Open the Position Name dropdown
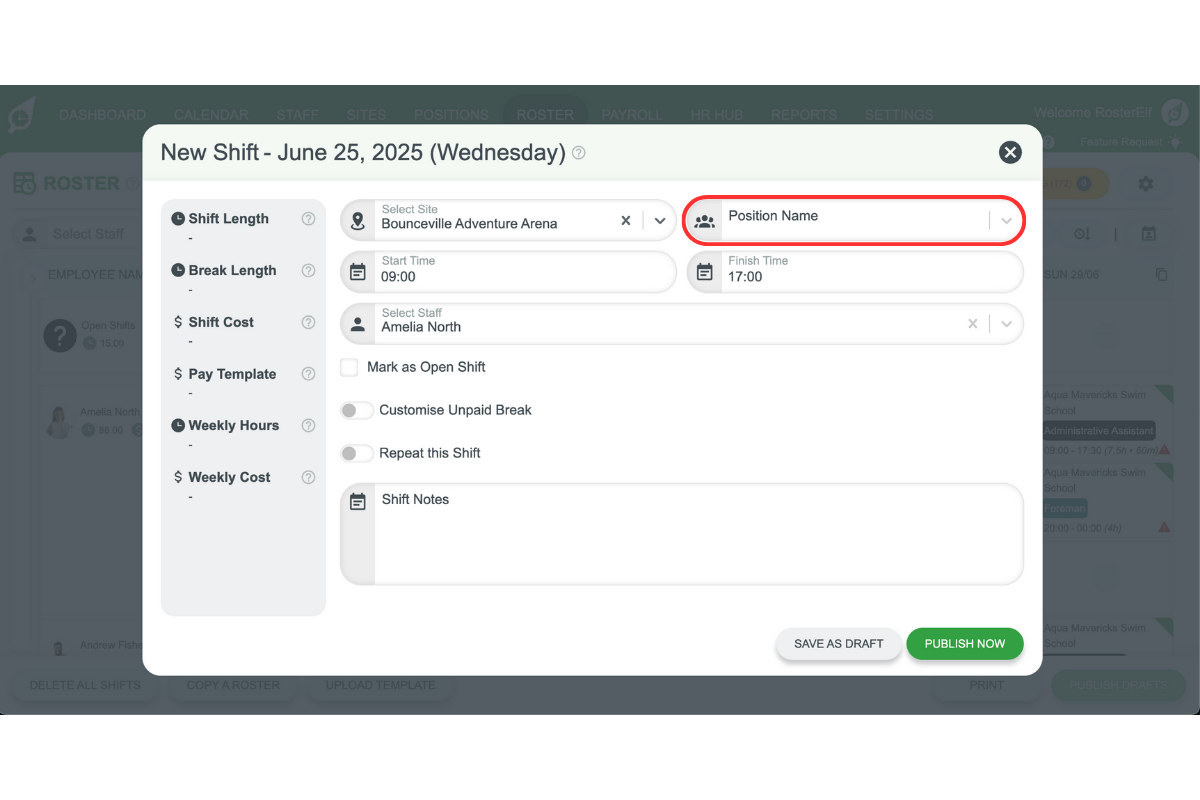 point(1006,220)
